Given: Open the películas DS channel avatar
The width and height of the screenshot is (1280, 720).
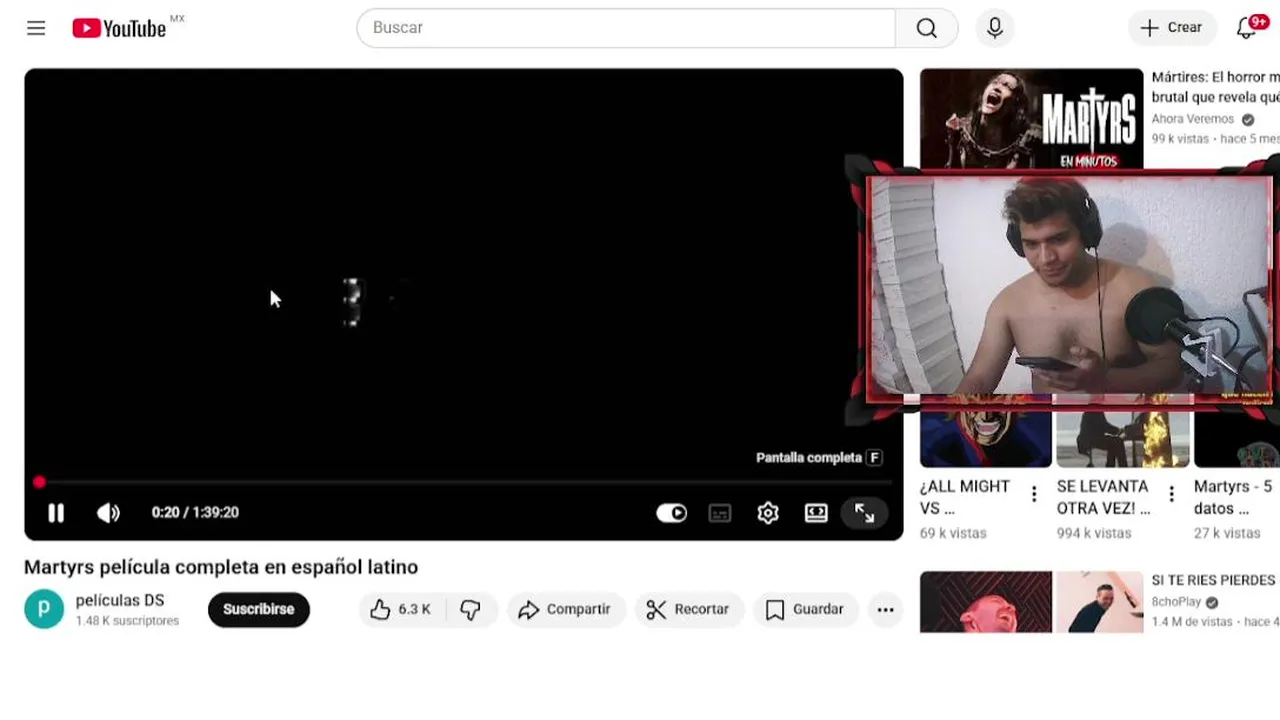Looking at the screenshot, I should [44, 609].
